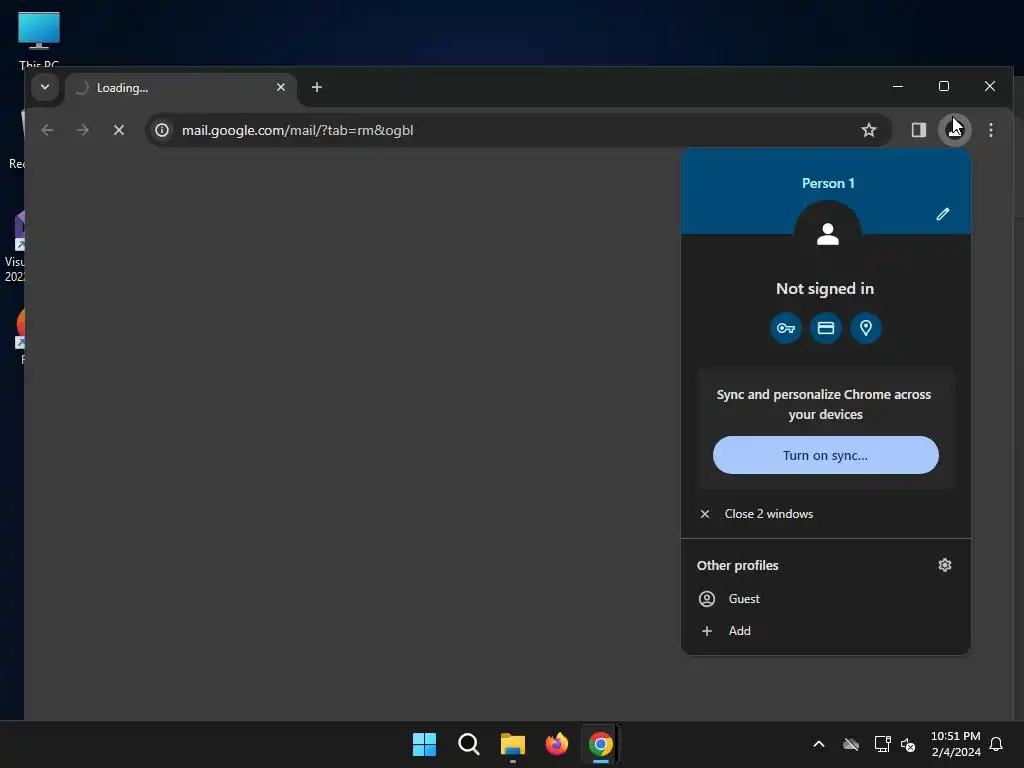Click the profile button in Chrome toolbar
This screenshot has height=768, width=1024.
[x=955, y=130]
